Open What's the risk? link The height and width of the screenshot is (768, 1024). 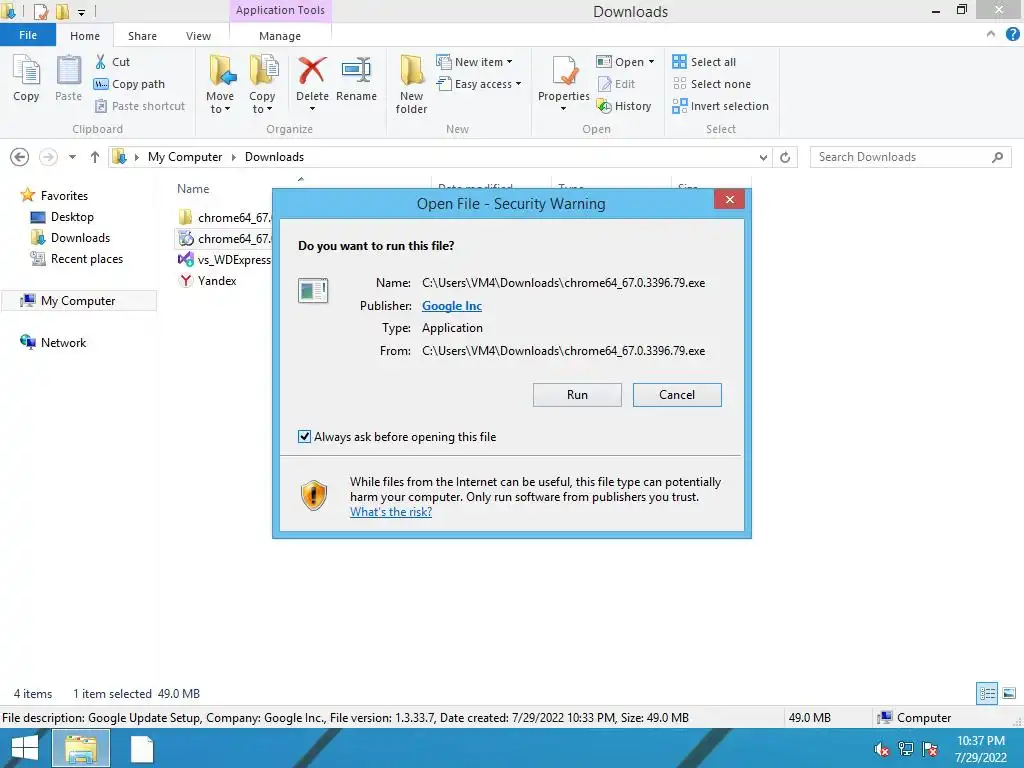(391, 512)
